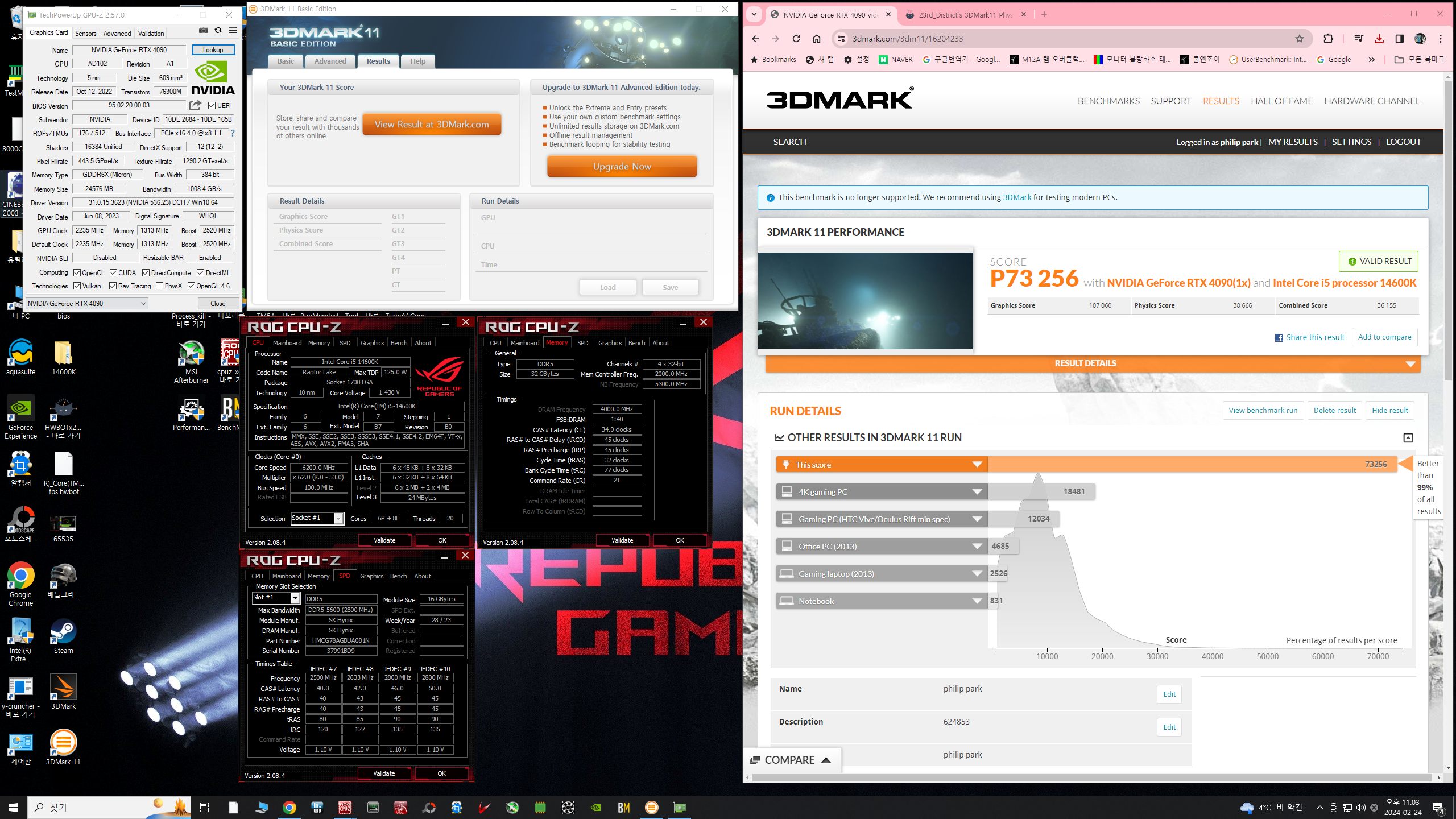Expand 4K gaming PC row

click(x=977, y=492)
